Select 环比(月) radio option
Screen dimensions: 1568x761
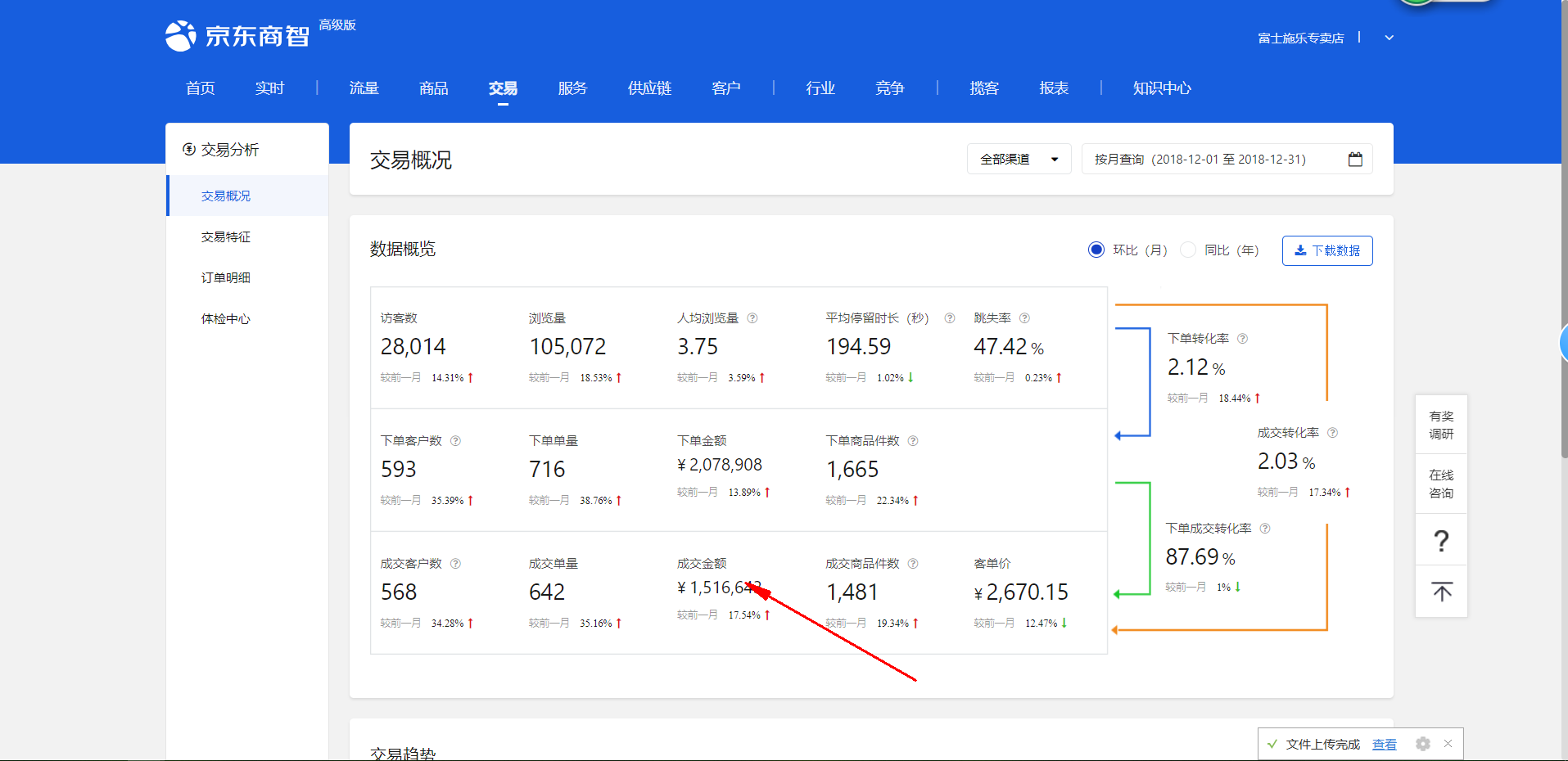[1096, 250]
